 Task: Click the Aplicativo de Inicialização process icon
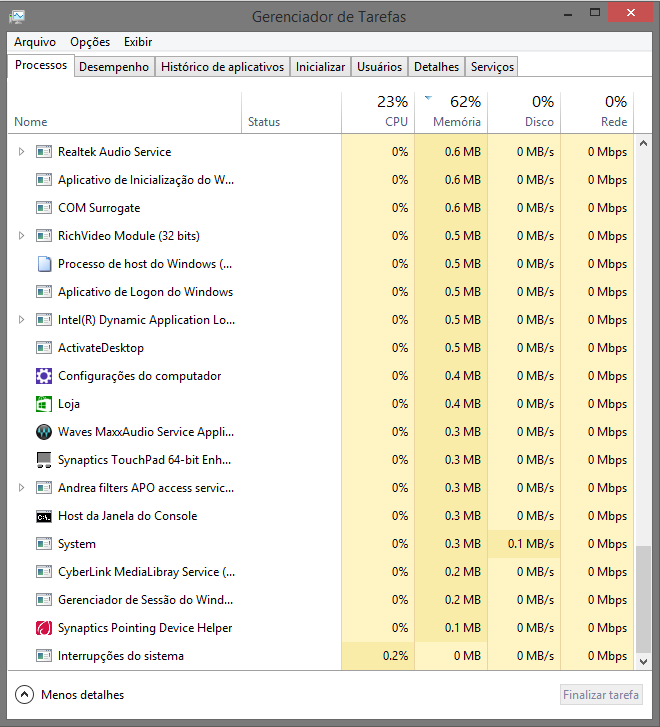coord(44,179)
